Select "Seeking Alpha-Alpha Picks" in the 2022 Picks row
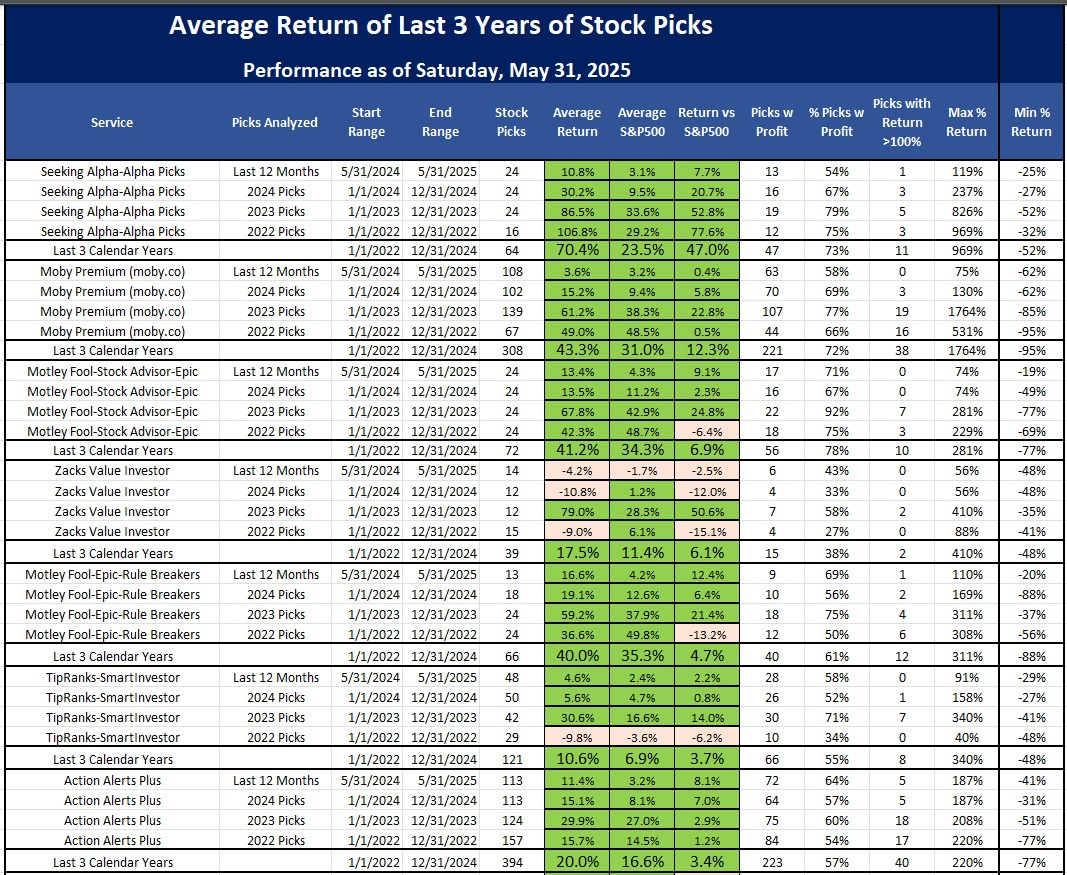This screenshot has height=875, width=1067. tap(112, 231)
